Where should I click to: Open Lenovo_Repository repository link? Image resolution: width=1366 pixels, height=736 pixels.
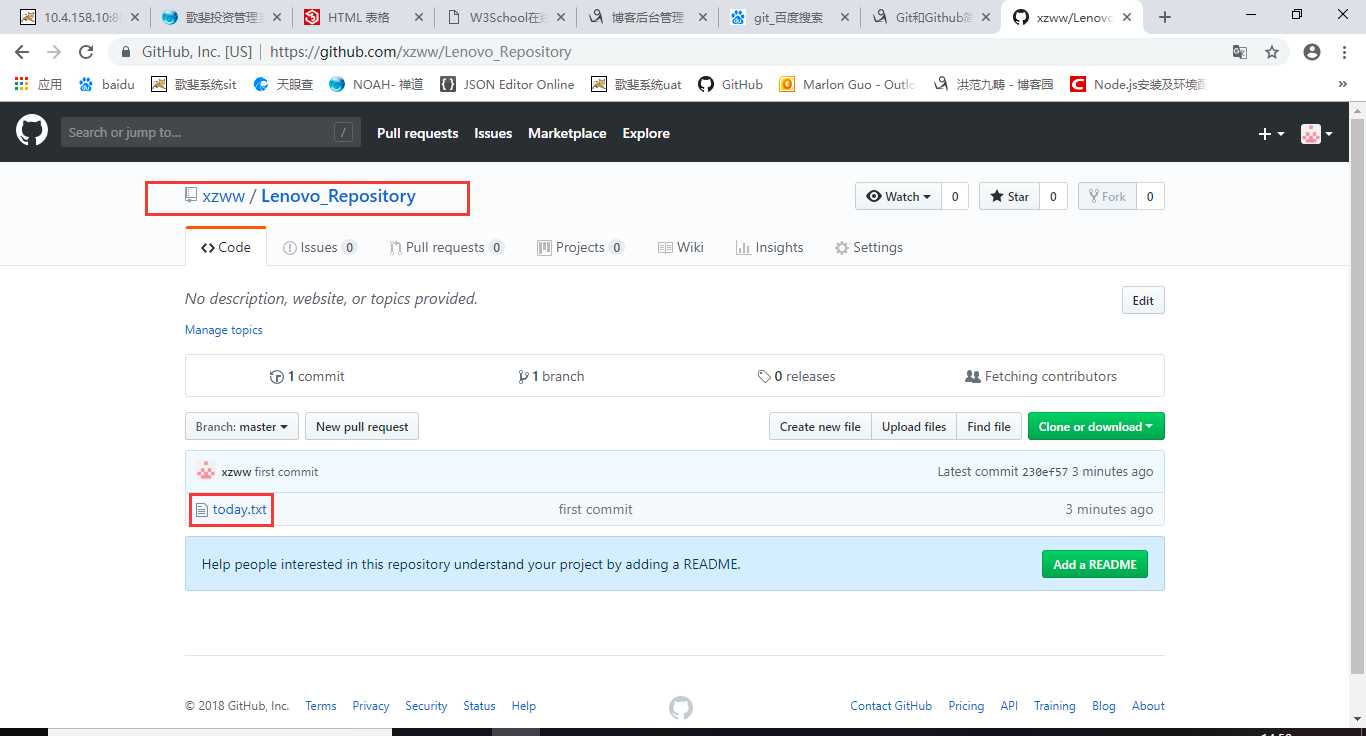(338, 196)
